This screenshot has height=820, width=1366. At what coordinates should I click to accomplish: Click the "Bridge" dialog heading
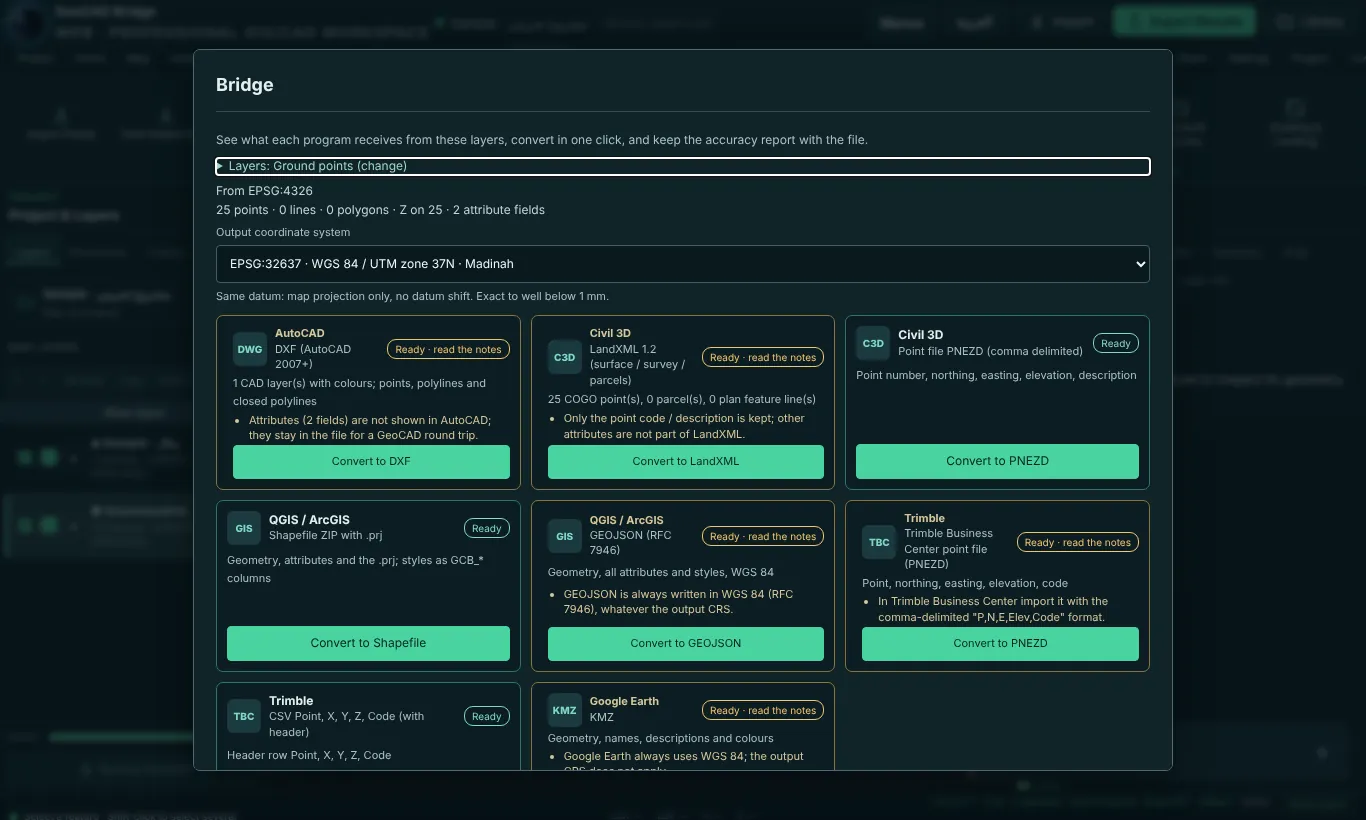245,85
